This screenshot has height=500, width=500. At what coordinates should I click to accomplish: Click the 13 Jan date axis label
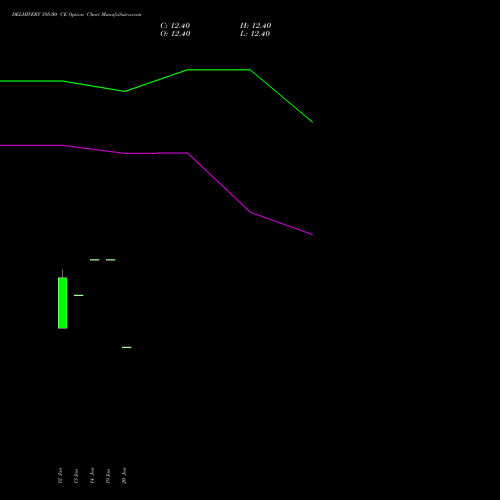pyautogui.click(x=76, y=476)
